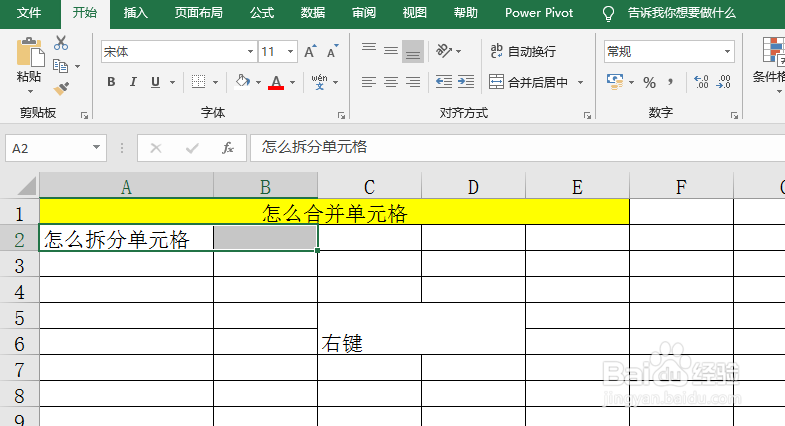Select the Format Painter brush
Viewport: 785px width, 426px height.
(x=61, y=89)
